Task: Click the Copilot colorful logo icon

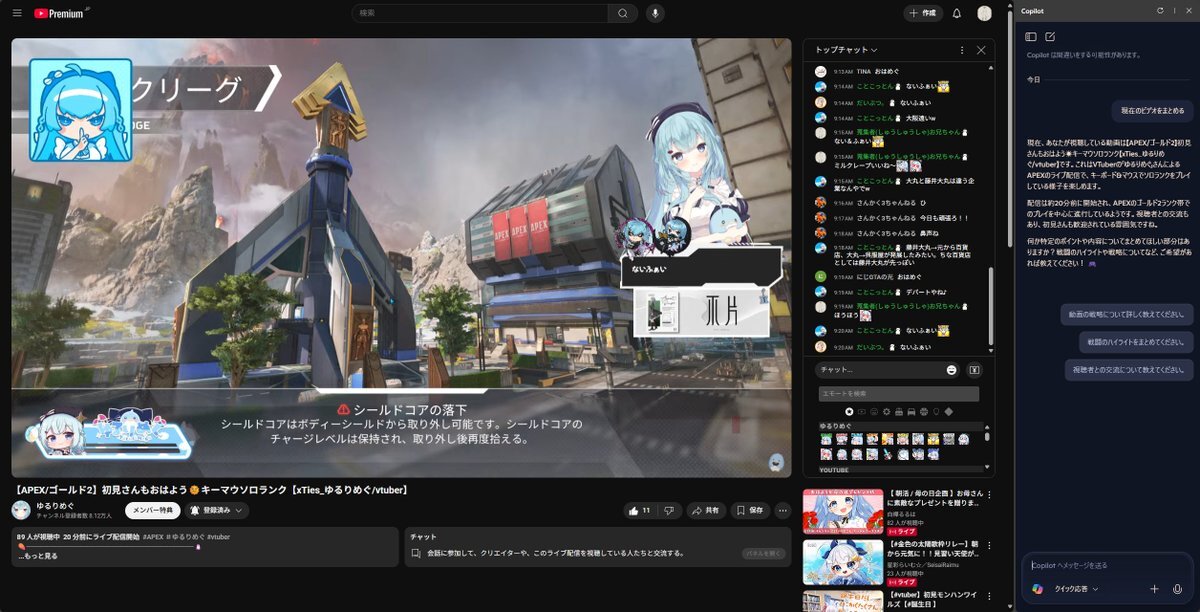Action: [x=1038, y=589]
